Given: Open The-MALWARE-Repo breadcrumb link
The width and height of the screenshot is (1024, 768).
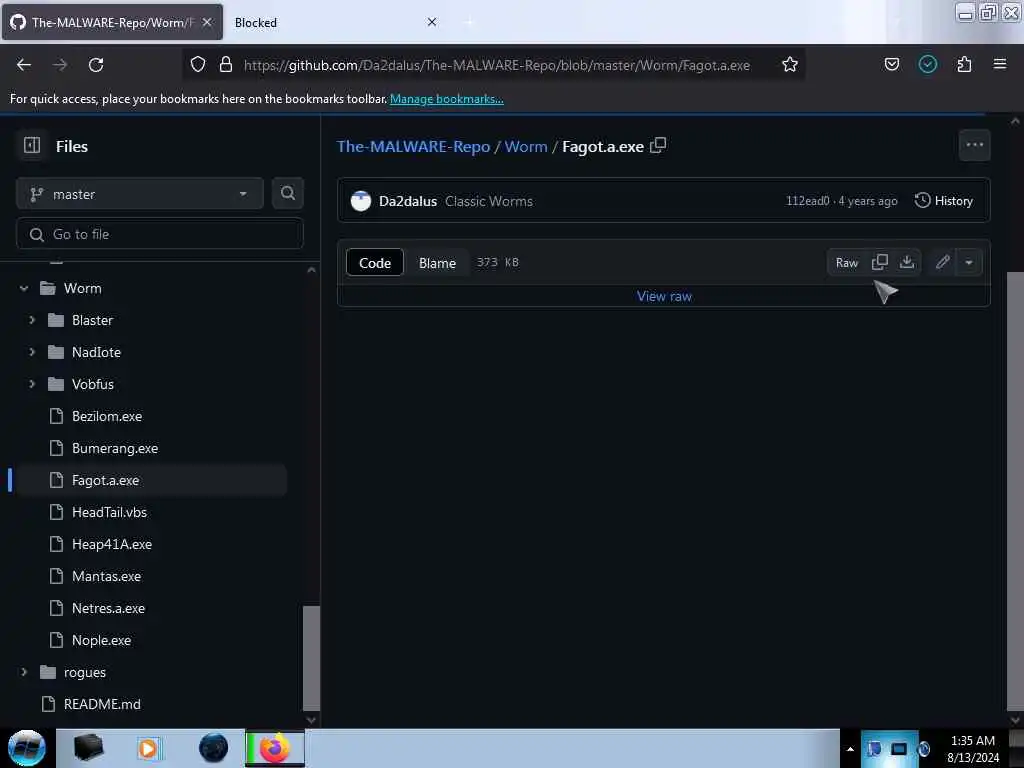Looking at the screenshot, I should pos(413,146).
